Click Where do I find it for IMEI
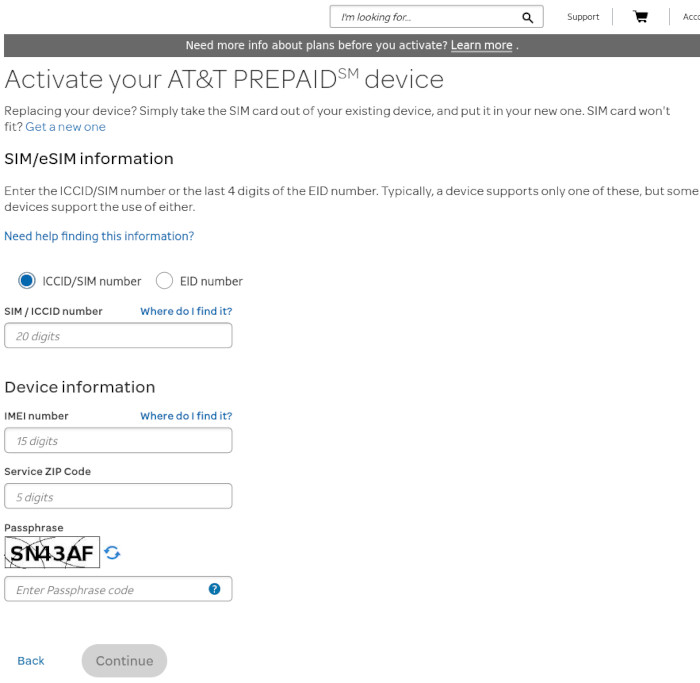 point(186,416)
